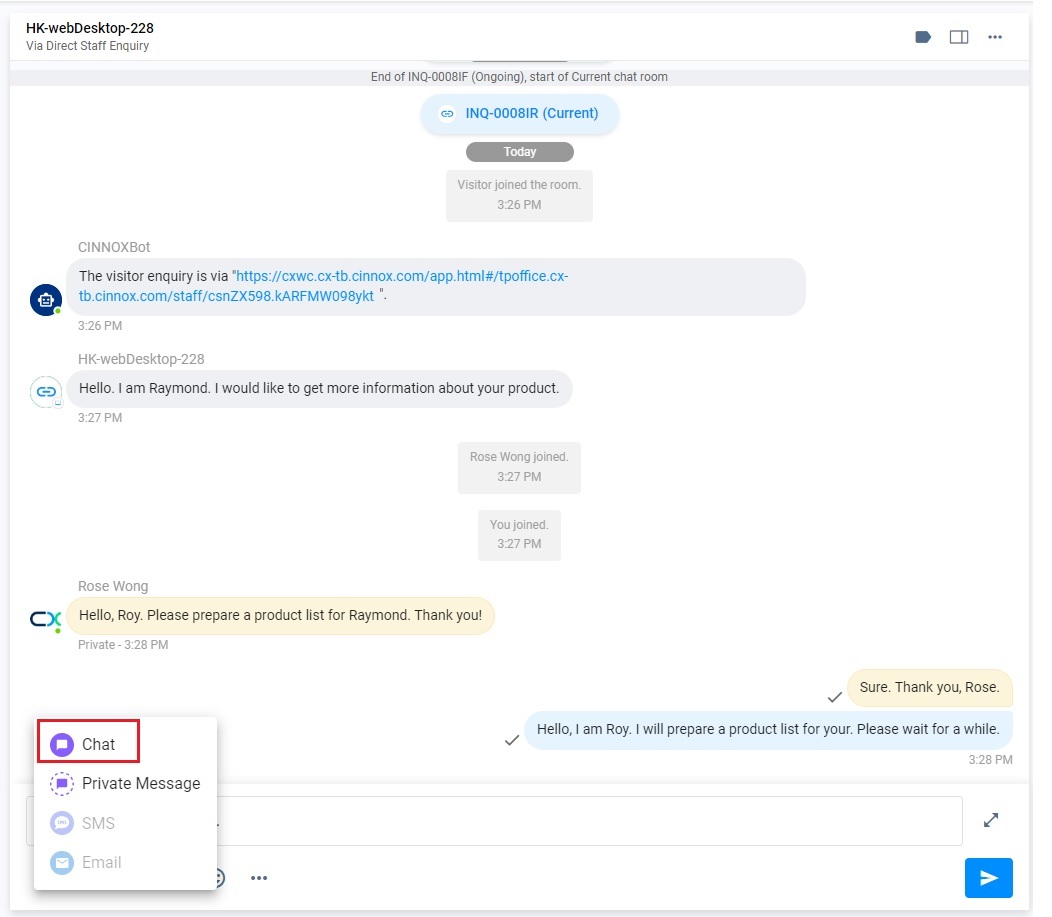The height and width of the screenshot is (917, 1052).
Task: Click the HK-webDesktop-228 room title
Action: 90,28
